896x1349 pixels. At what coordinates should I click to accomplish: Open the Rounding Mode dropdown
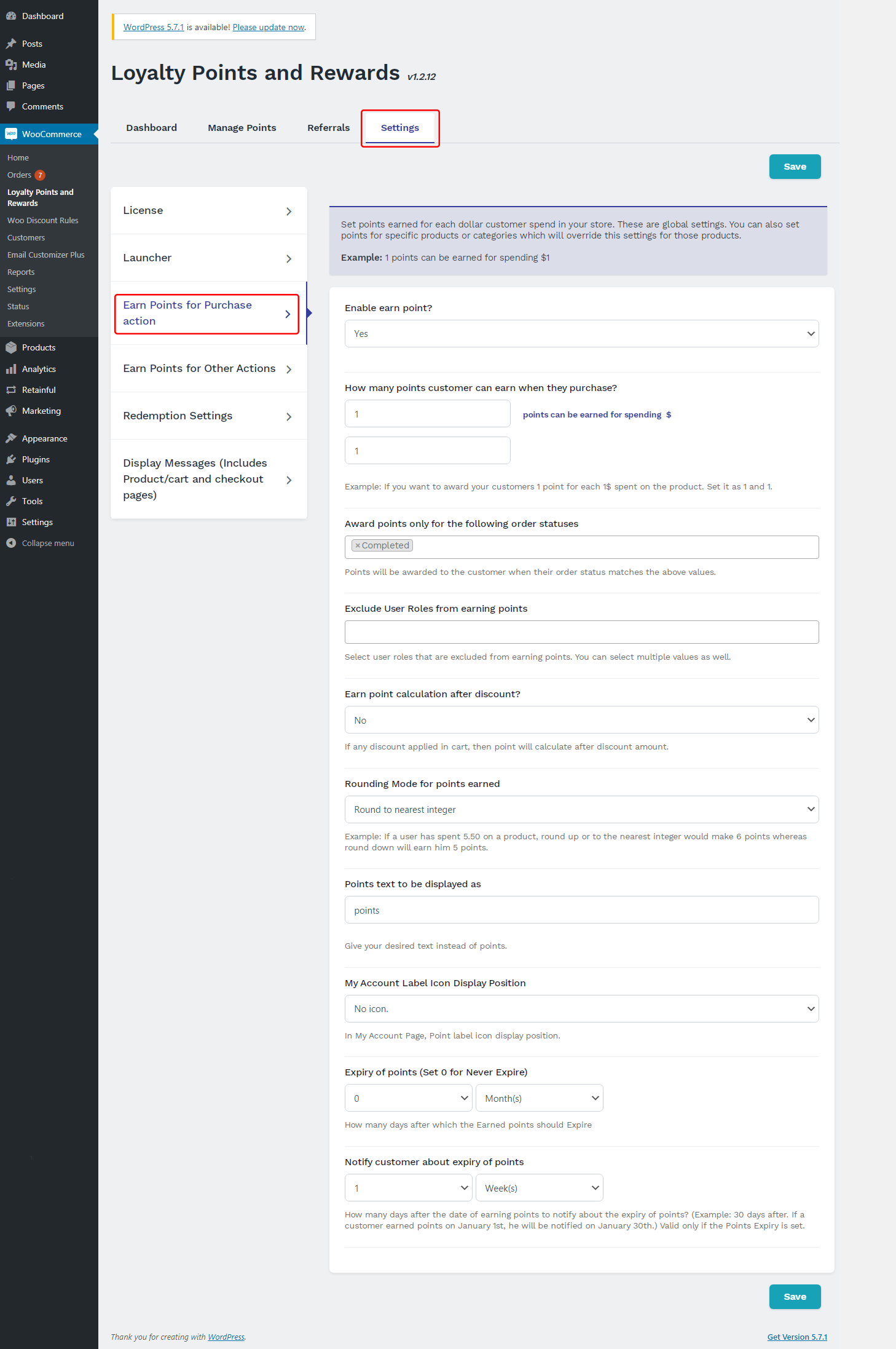pos(581,810)
